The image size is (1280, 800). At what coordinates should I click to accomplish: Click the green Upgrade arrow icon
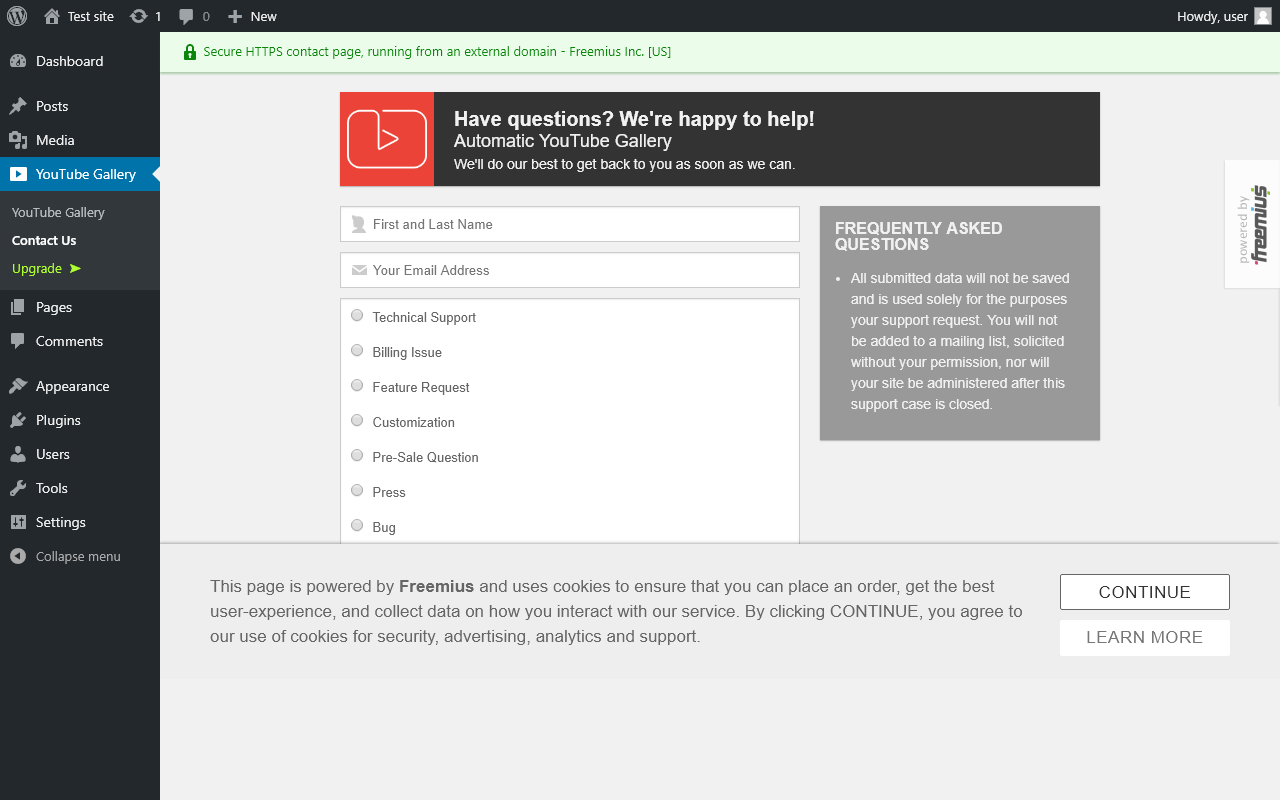[75, 268]
